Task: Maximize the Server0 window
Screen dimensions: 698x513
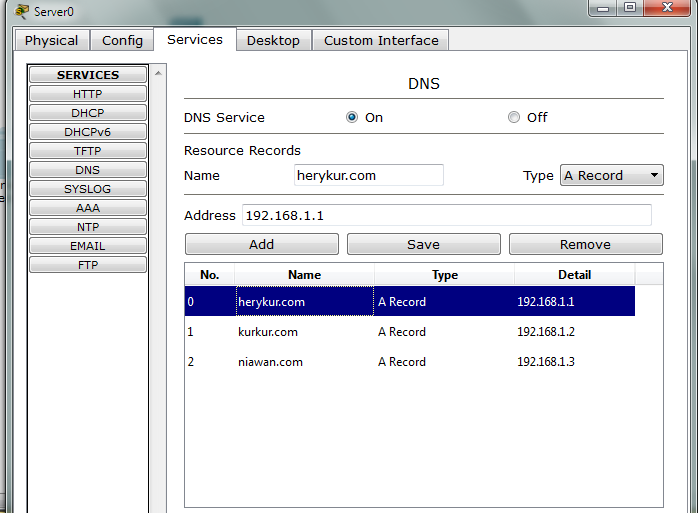Action: tap(630, 8)
